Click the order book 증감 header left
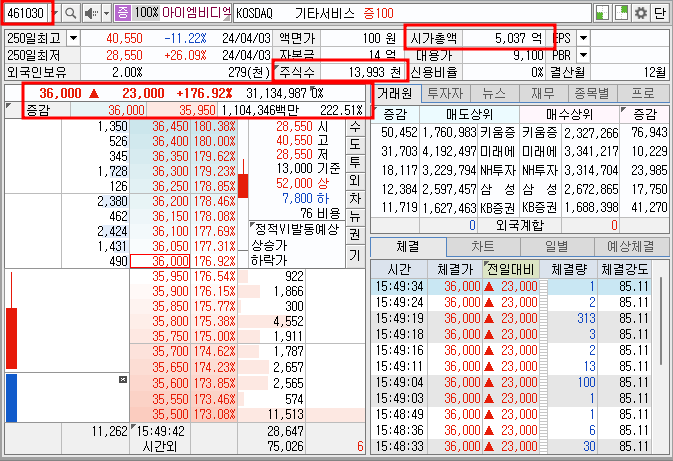The image size is (673, 461). coord(38,110)
